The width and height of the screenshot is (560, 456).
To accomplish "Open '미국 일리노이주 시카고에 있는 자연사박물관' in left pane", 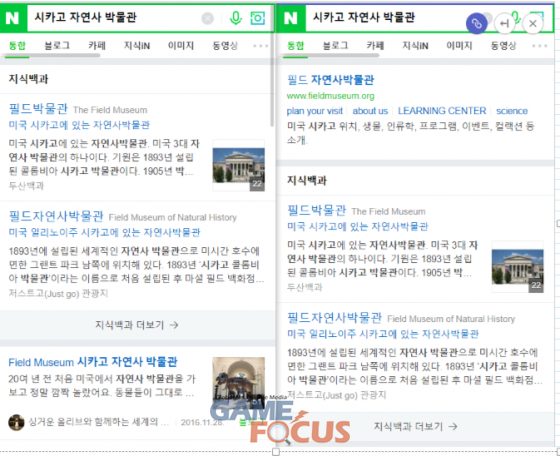I will click(104, 232).
